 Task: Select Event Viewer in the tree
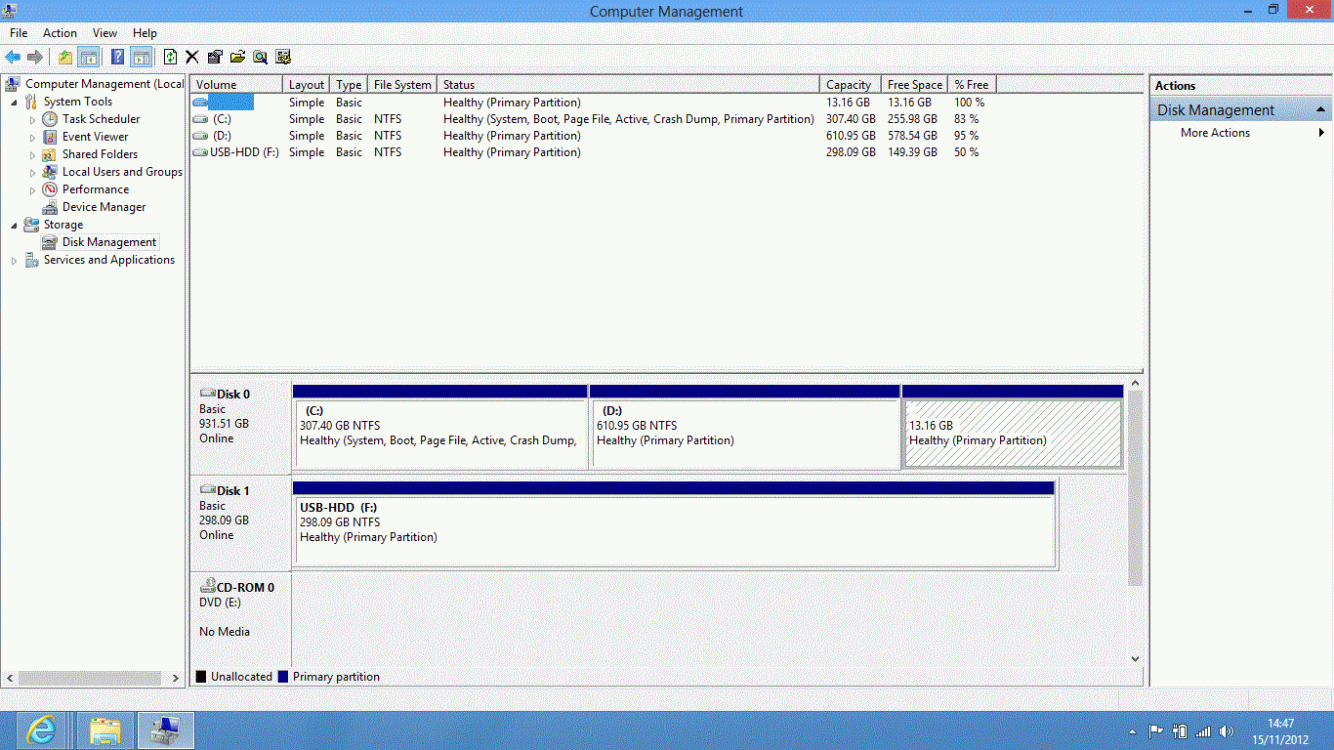click(x=95, y=137)
